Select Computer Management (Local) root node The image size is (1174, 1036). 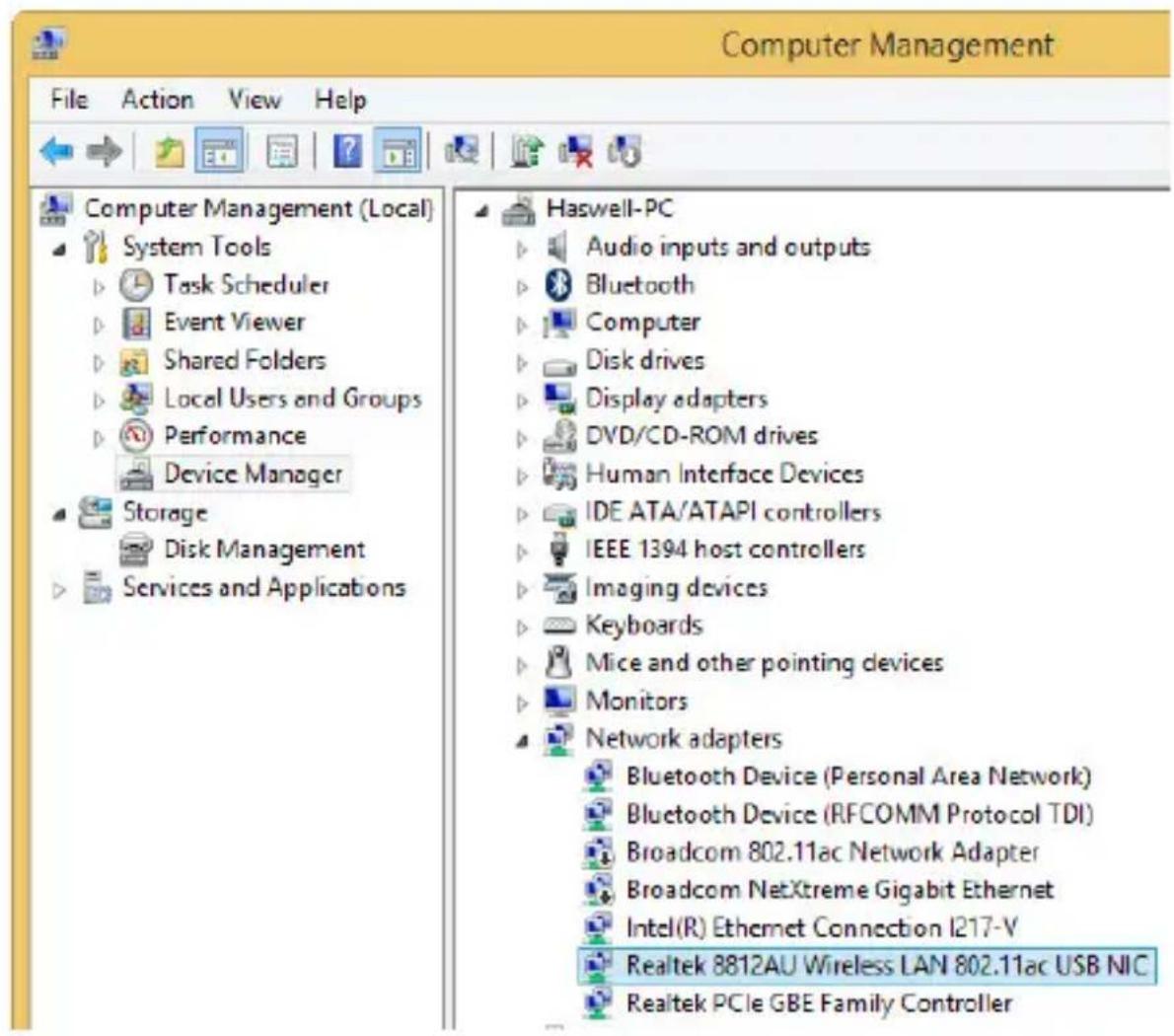coord(258,208)
